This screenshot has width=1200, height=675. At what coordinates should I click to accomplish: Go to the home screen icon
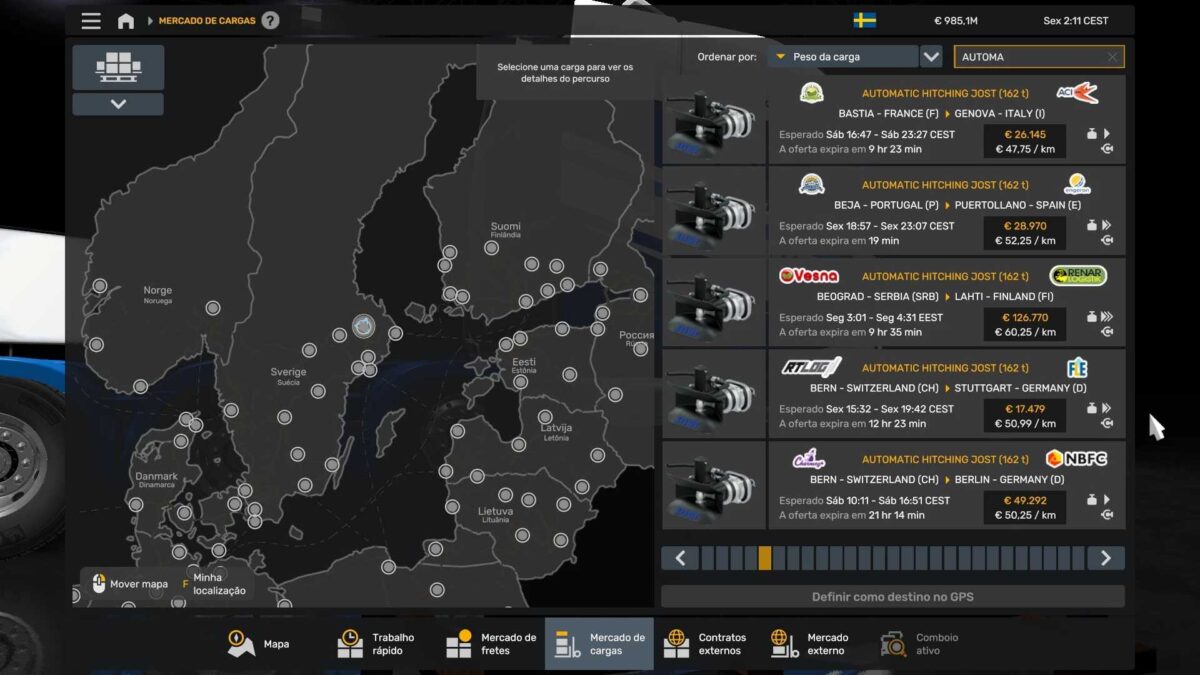pyautogui.click(x=126, y=21)
